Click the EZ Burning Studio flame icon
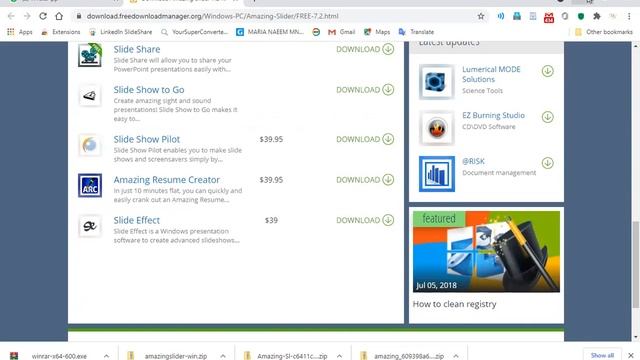640x360 pixels. pyautogui.click(x=437, y=128)
